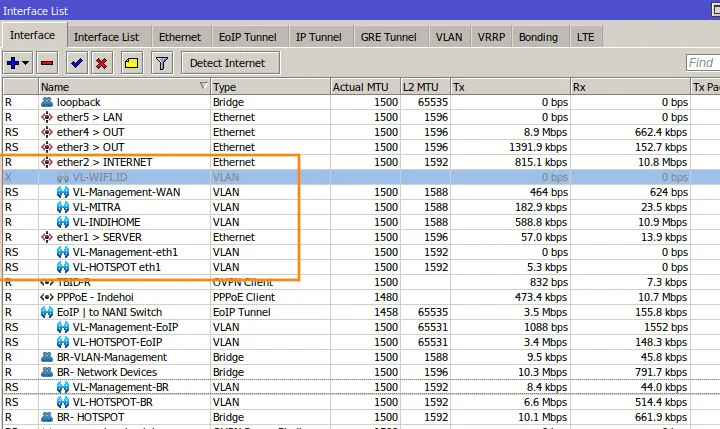Sort by the L2 MTU column header
The image size is (720, 429).
pyautogui.click(x=425, y=87)
